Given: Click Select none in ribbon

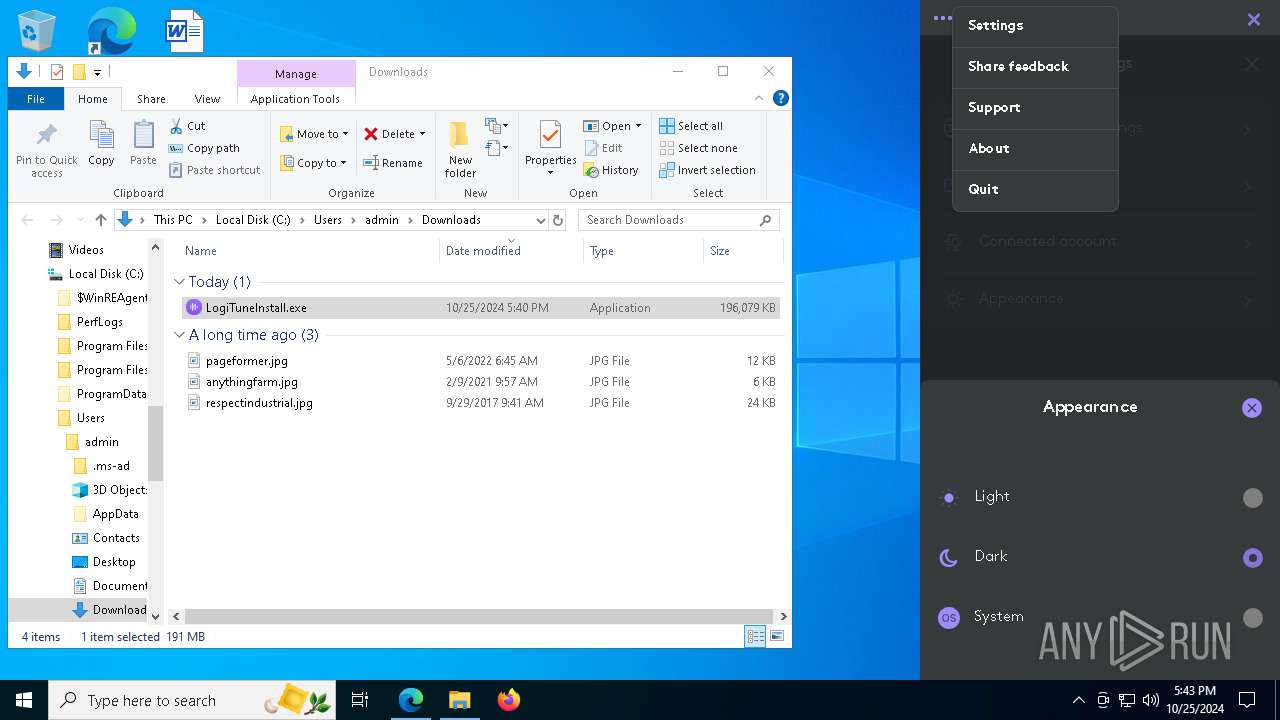Looking at the screenshot, I should point(698,148).
